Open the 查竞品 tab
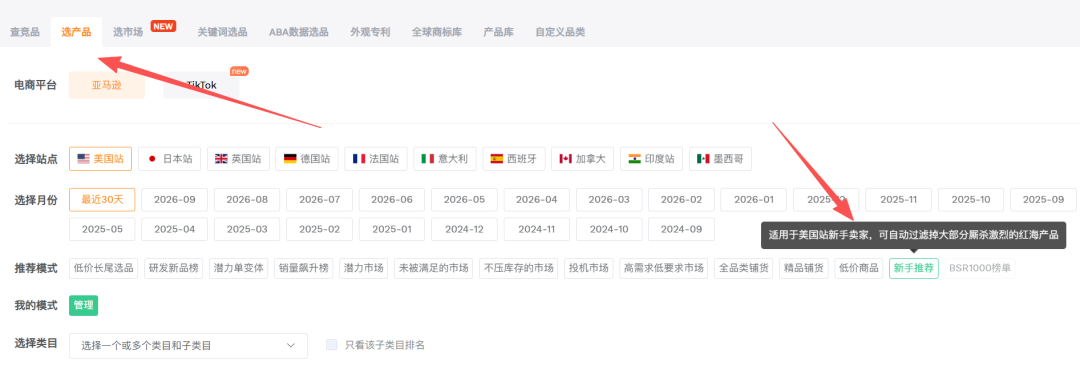The width and height of the screenshot is (1080, 365). (25, 32)
